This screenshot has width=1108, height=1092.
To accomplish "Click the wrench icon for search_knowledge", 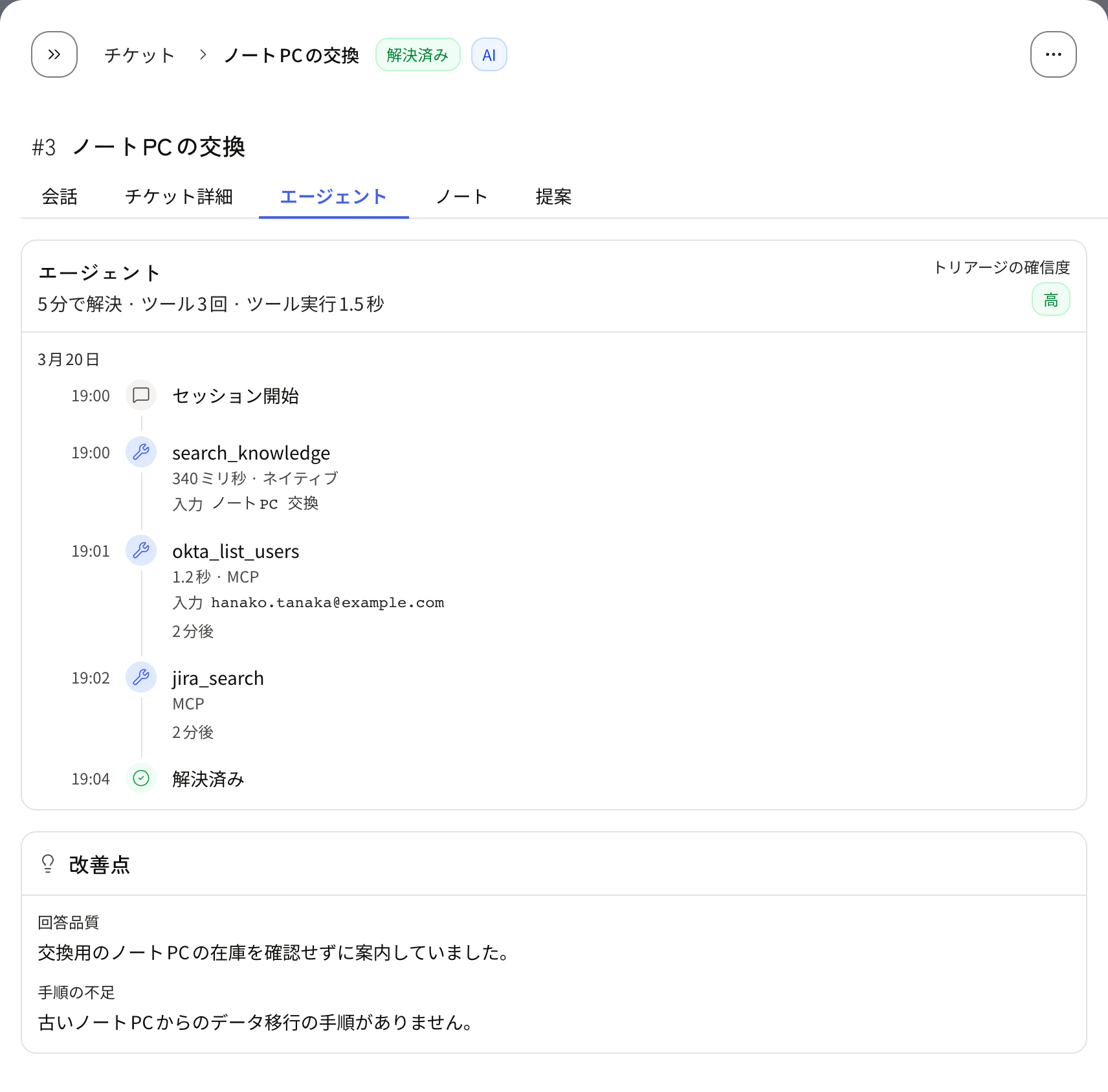I will 141,452.
